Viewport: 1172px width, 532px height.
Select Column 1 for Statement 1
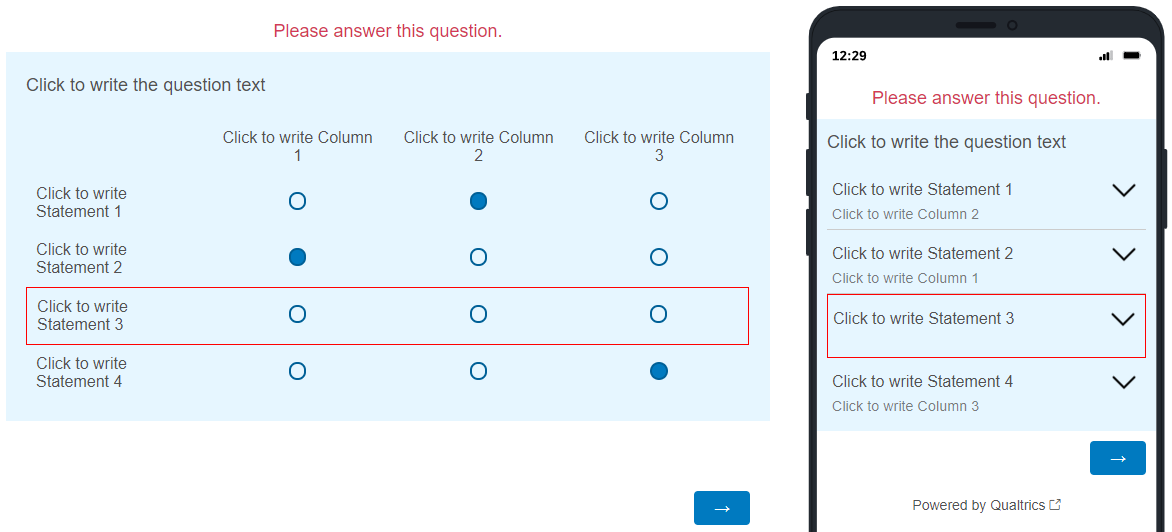297,201
